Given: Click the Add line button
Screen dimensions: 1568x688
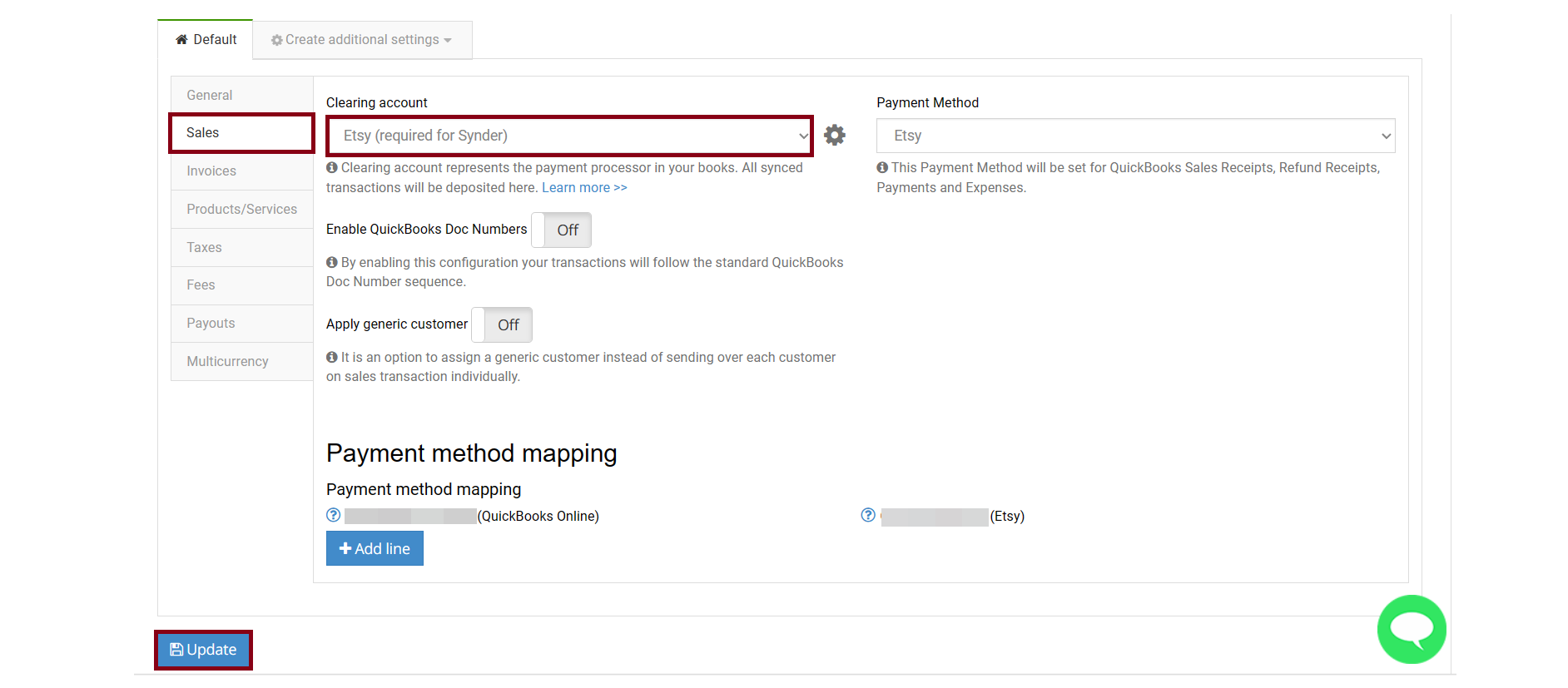Looking at the screenshot, I should click(x=375, y=548).
